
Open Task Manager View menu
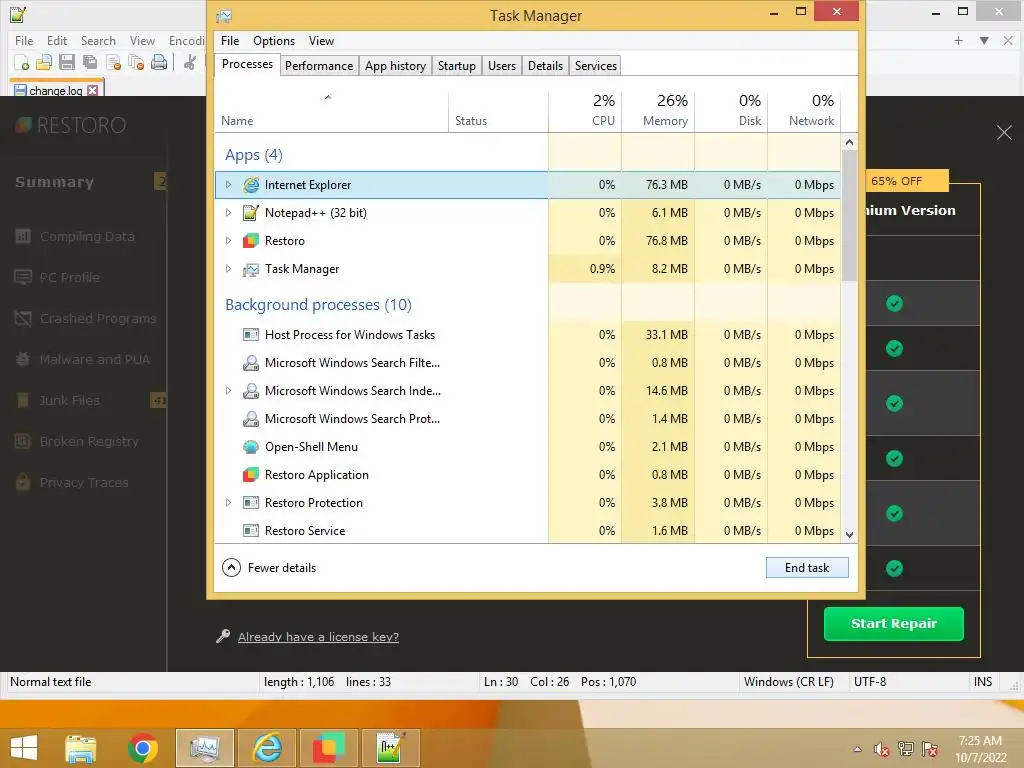[x=321, y=40]
